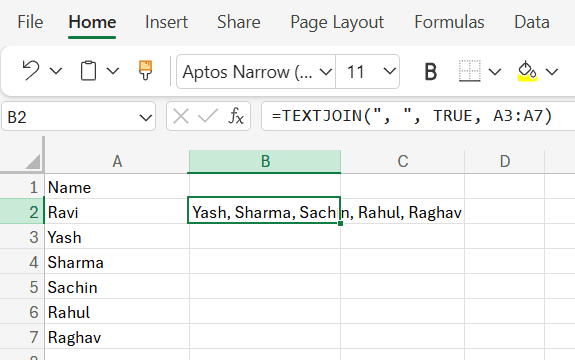This screenshot has height=360, width=575.
Task: Switch to the Insert tab
Action: [x=166, y=22]
